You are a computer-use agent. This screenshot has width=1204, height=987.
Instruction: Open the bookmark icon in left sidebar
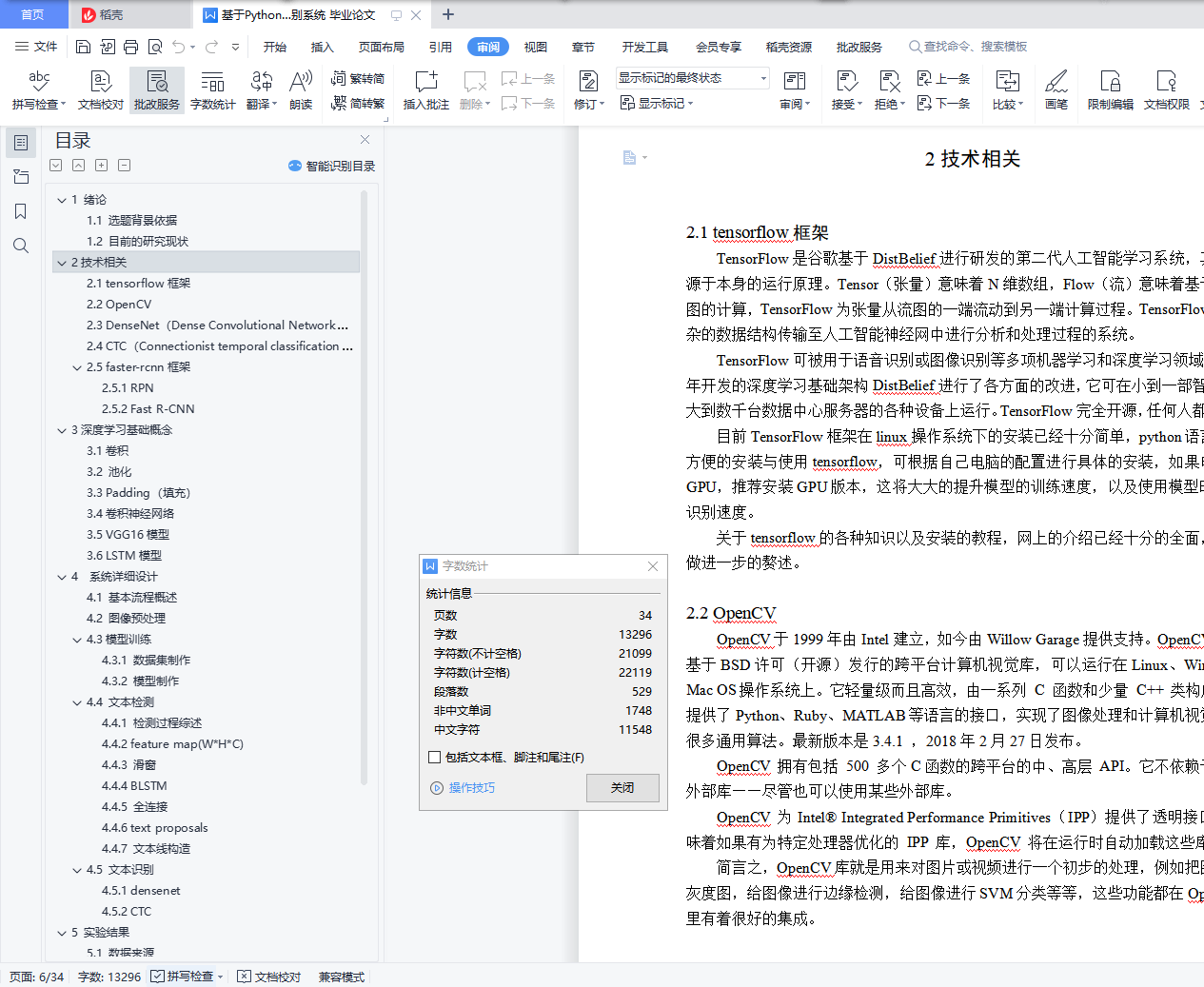pos(21,211)
